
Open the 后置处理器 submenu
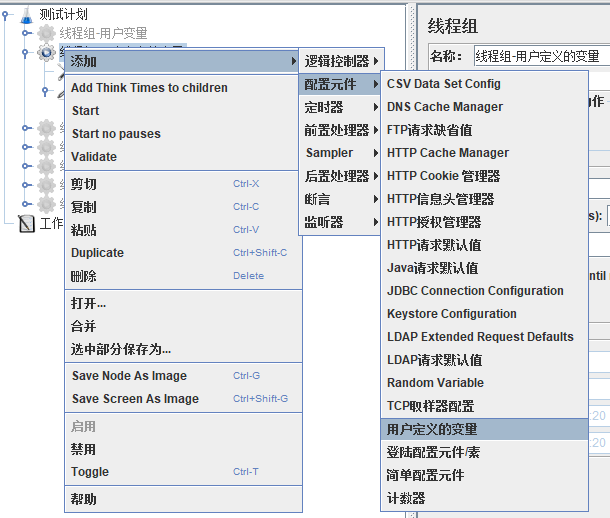pyautogui.click(x=341, y=176)
